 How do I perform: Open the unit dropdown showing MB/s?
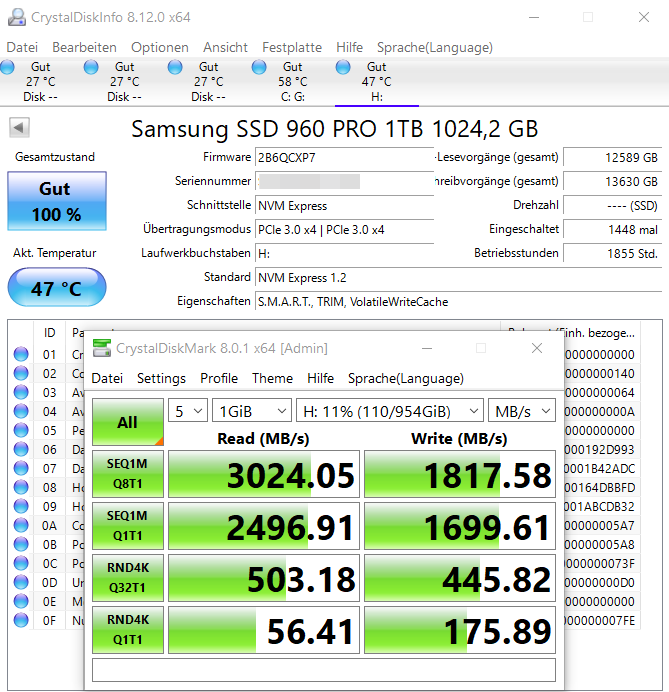click(x=522, y=411)
